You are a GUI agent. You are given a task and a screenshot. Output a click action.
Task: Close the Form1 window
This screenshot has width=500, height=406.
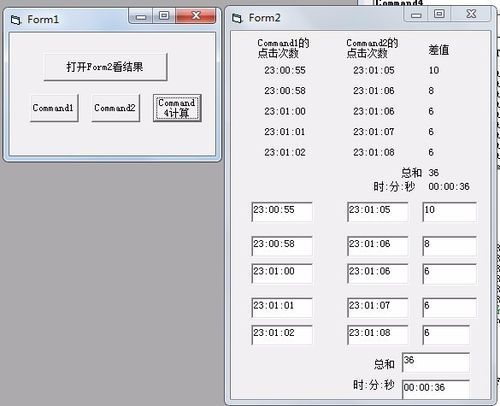tap(196, 16)
